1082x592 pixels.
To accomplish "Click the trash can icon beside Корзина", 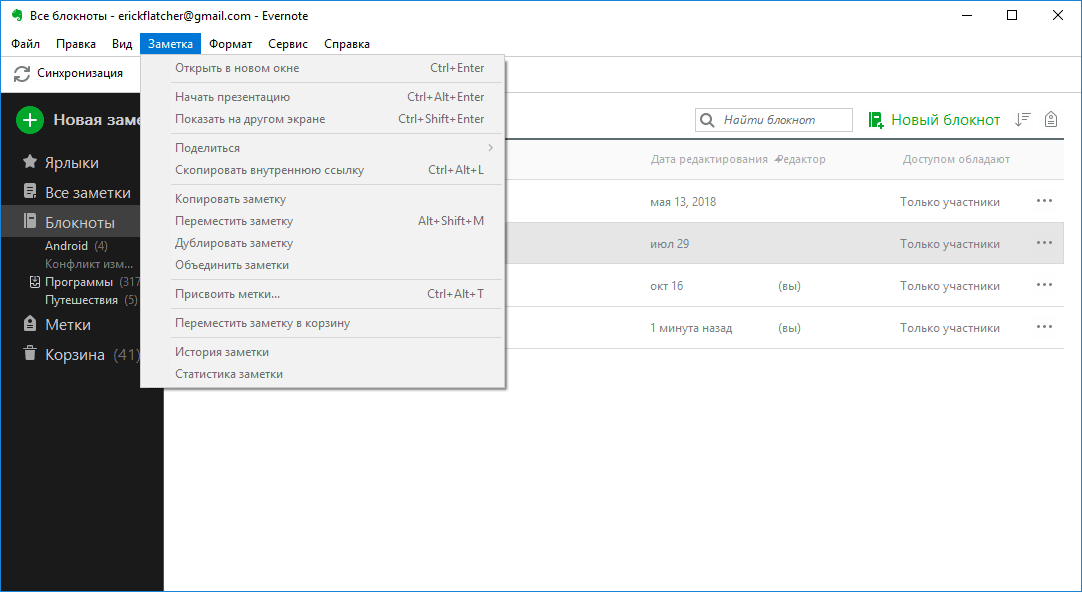I will coord(30,354).
